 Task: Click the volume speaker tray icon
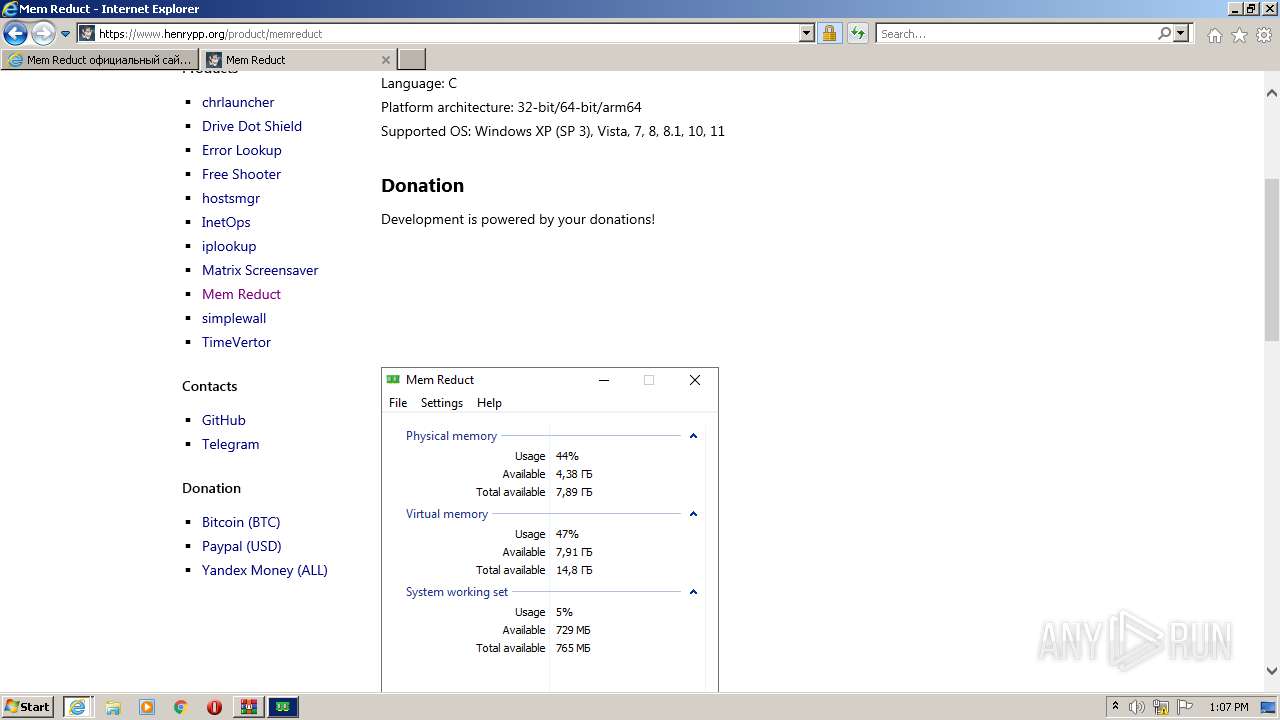pyautogui.click(x=1137, y=707)
